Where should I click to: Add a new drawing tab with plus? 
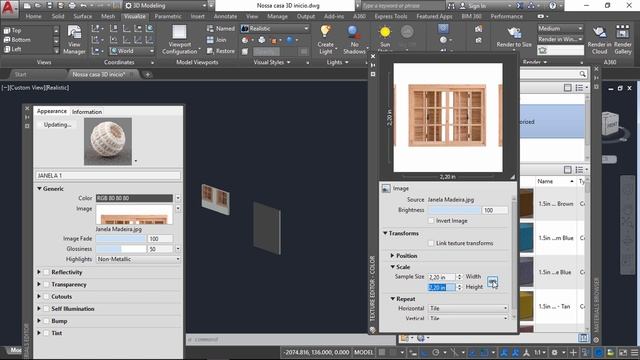click(x=147, y=74)
